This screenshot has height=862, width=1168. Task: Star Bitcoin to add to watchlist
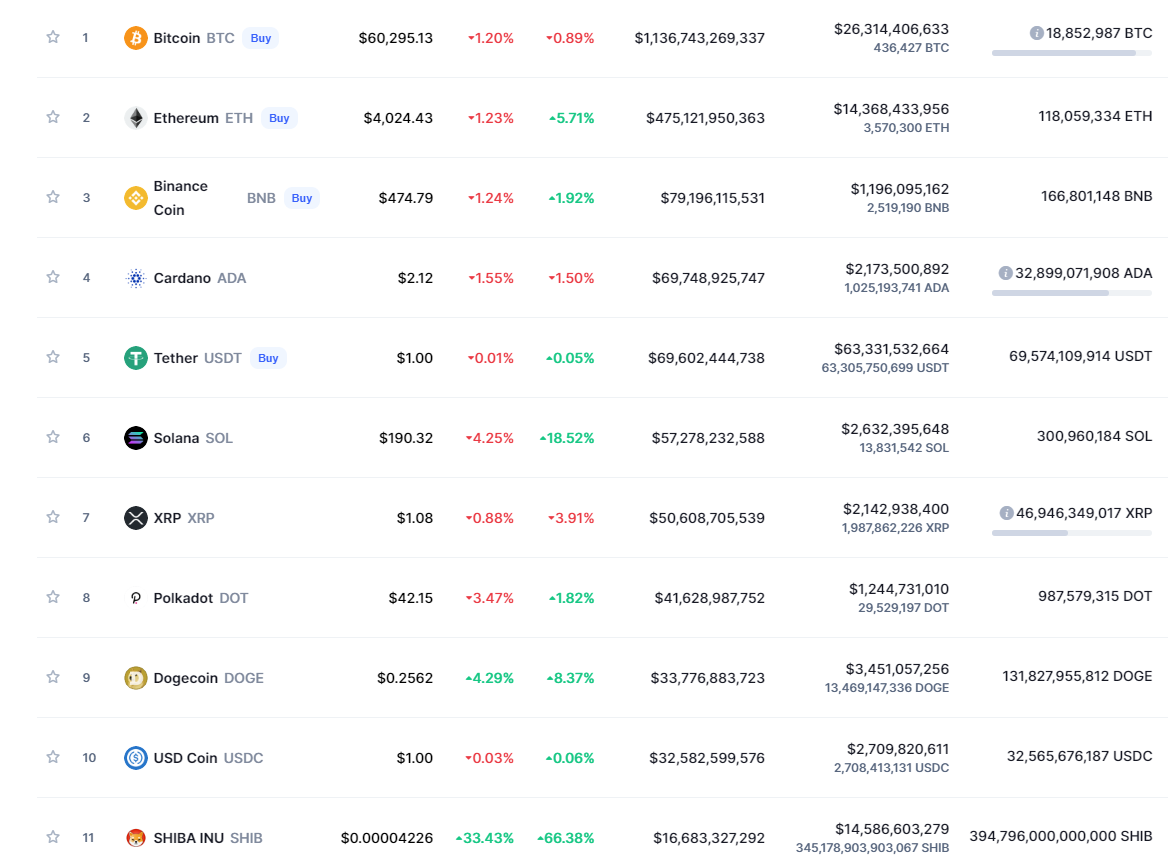53,37
